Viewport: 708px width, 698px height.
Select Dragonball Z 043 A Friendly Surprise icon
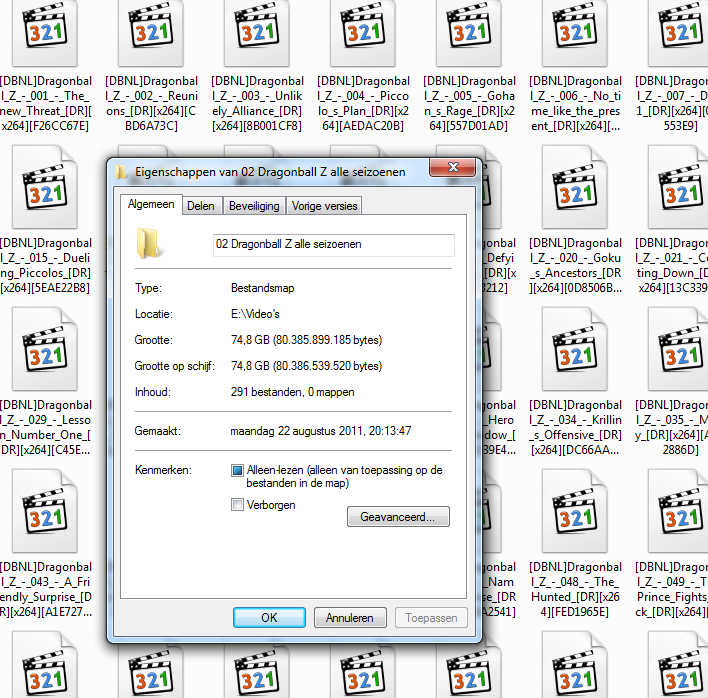coord(45,511)
